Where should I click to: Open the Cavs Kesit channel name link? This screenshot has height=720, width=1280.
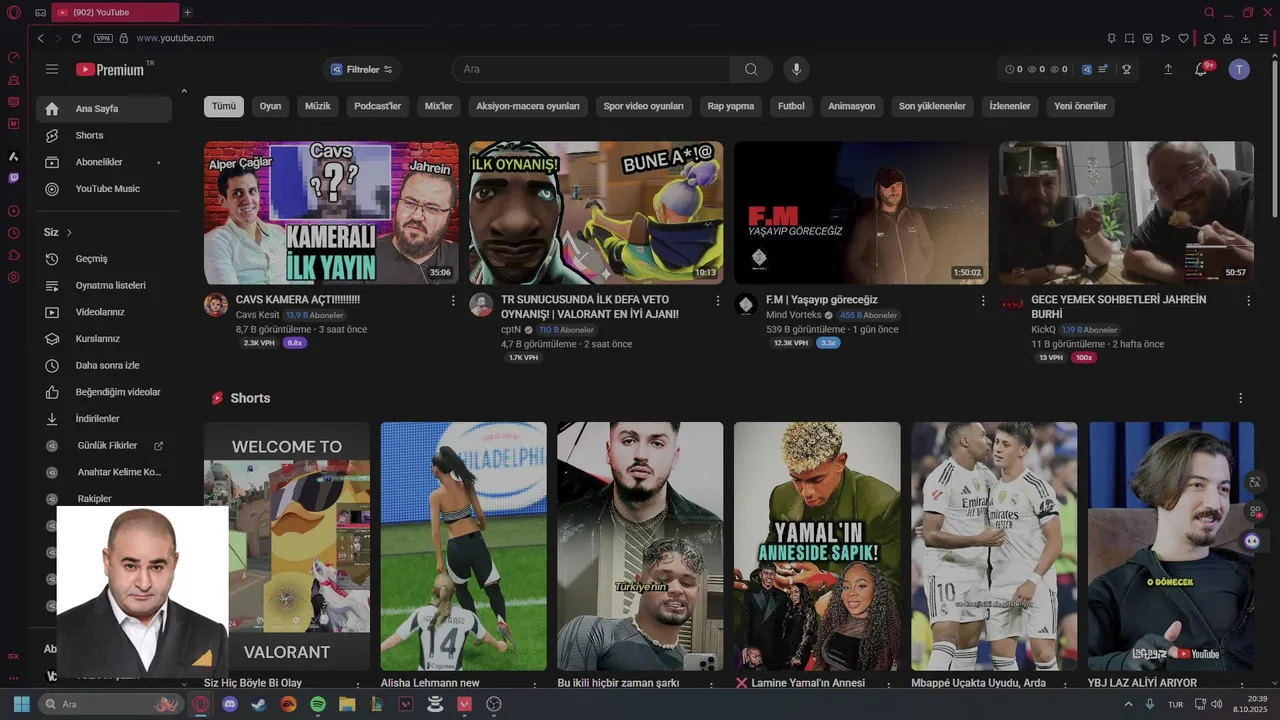click(x=258, y=315)
